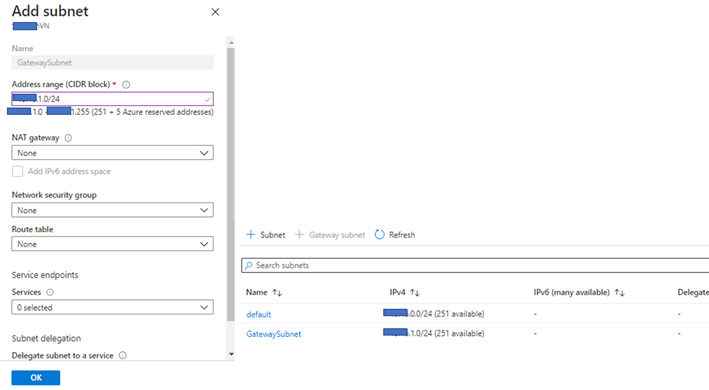Expand the Route table dropdown
This screenshot has width=709, height=390.
pyautogui.click(x=113, y=244)
